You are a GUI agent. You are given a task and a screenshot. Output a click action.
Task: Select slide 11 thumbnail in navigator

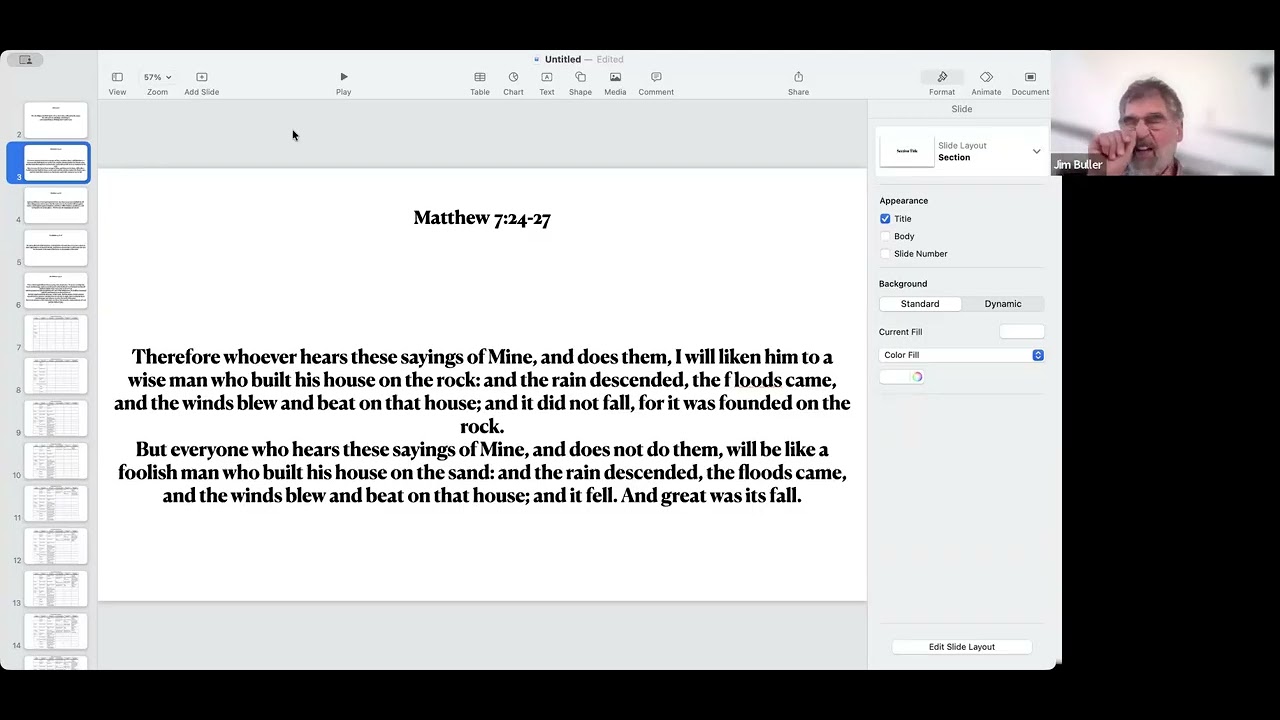[56, 503]
